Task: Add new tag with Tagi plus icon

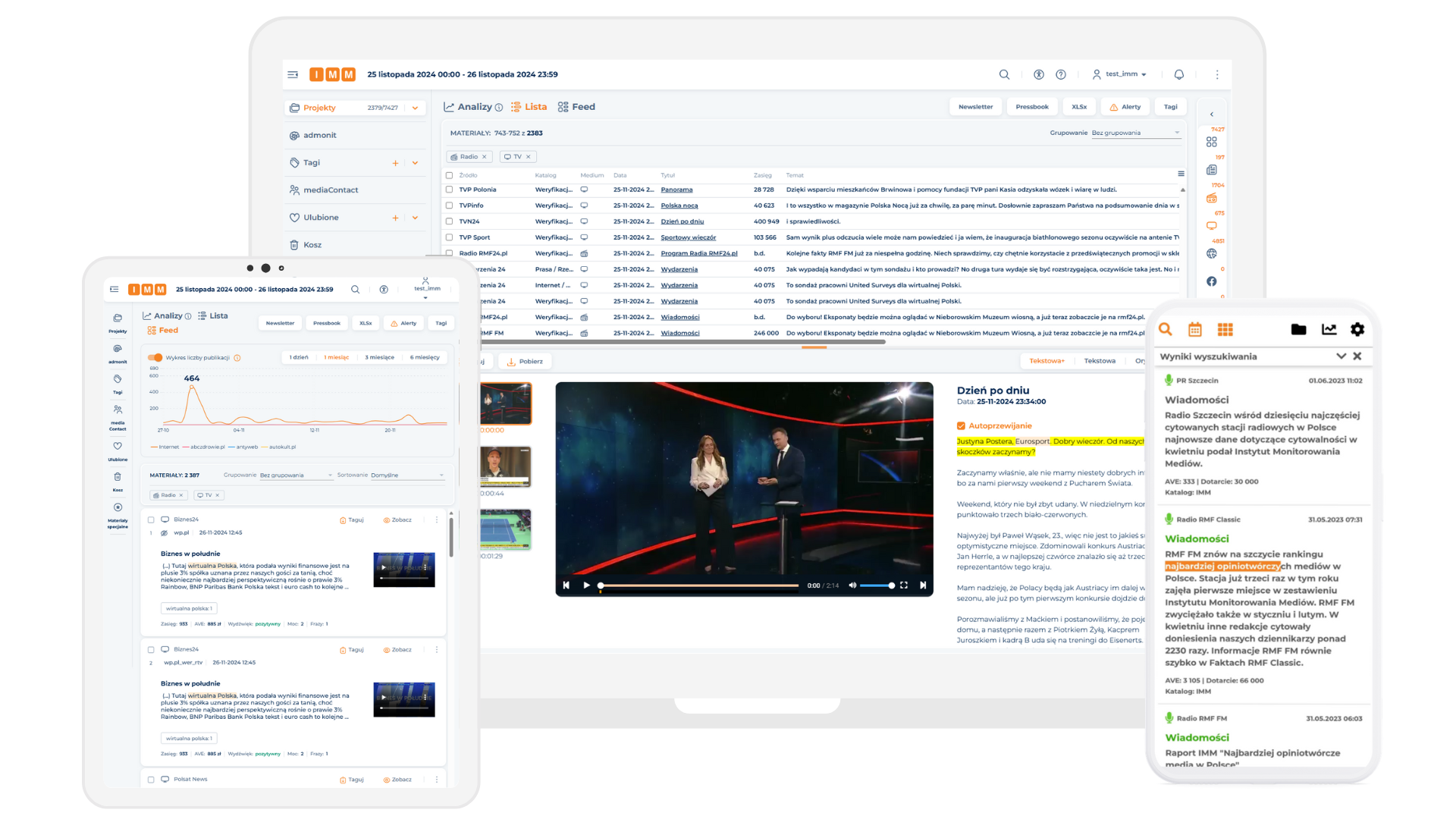Action: 395,163
